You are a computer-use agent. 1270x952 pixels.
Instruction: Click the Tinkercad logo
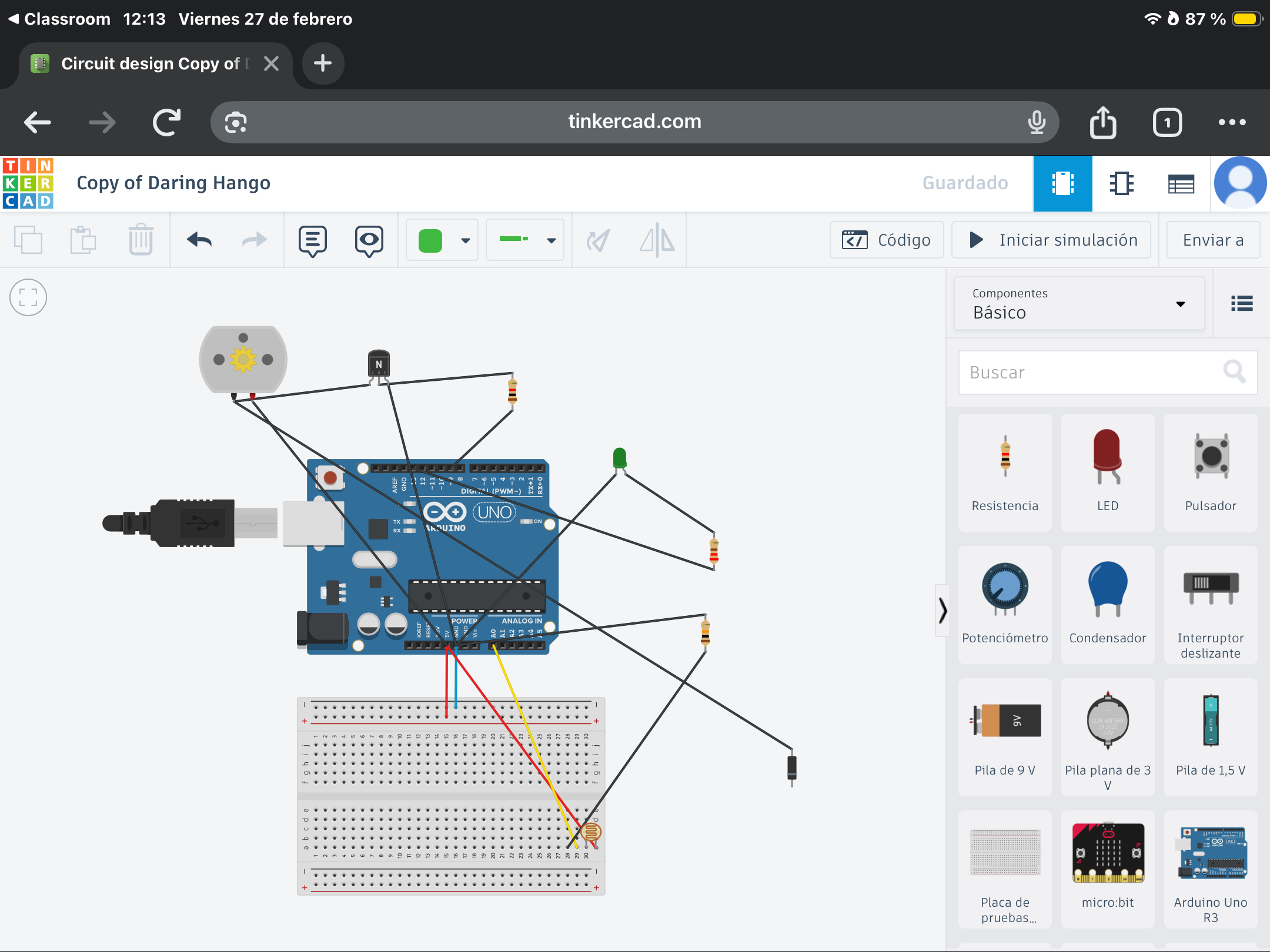[x=28, y=183]
